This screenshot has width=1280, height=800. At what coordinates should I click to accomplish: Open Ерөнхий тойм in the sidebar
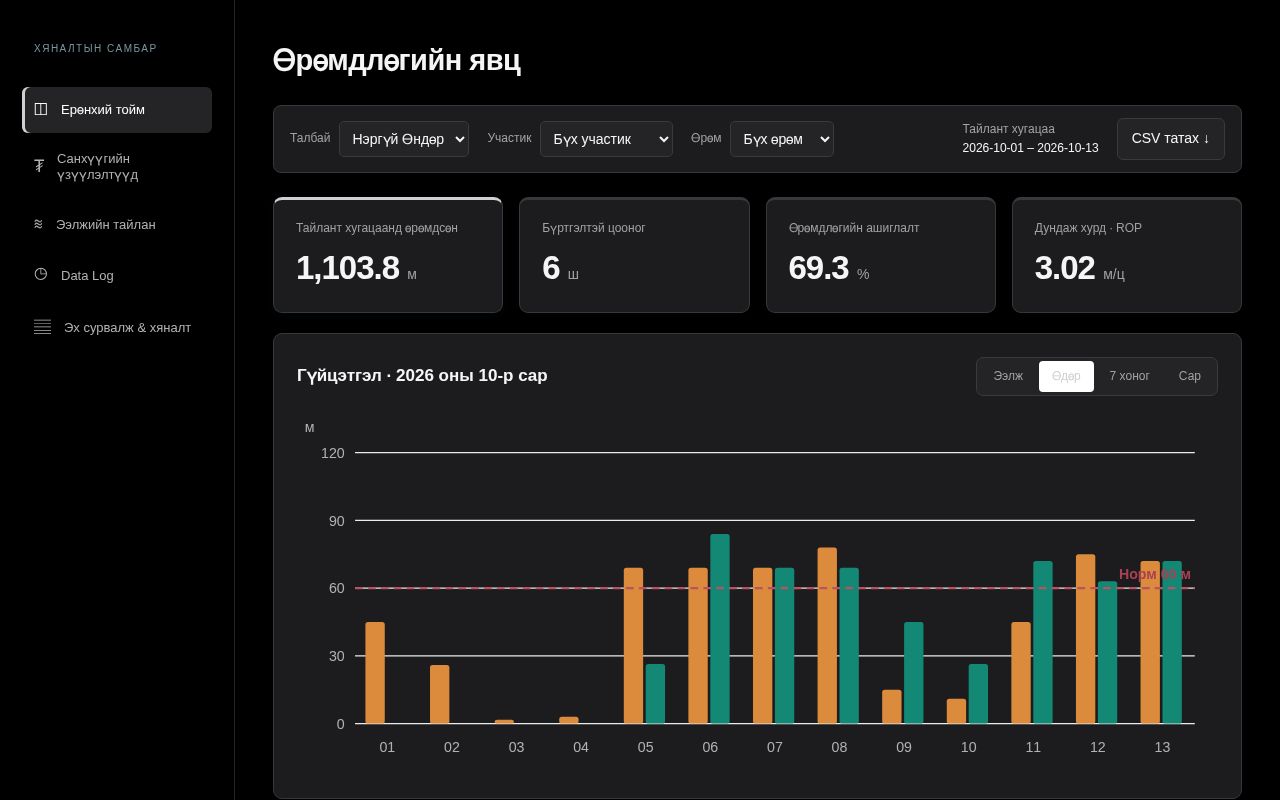tap(118, 110)
